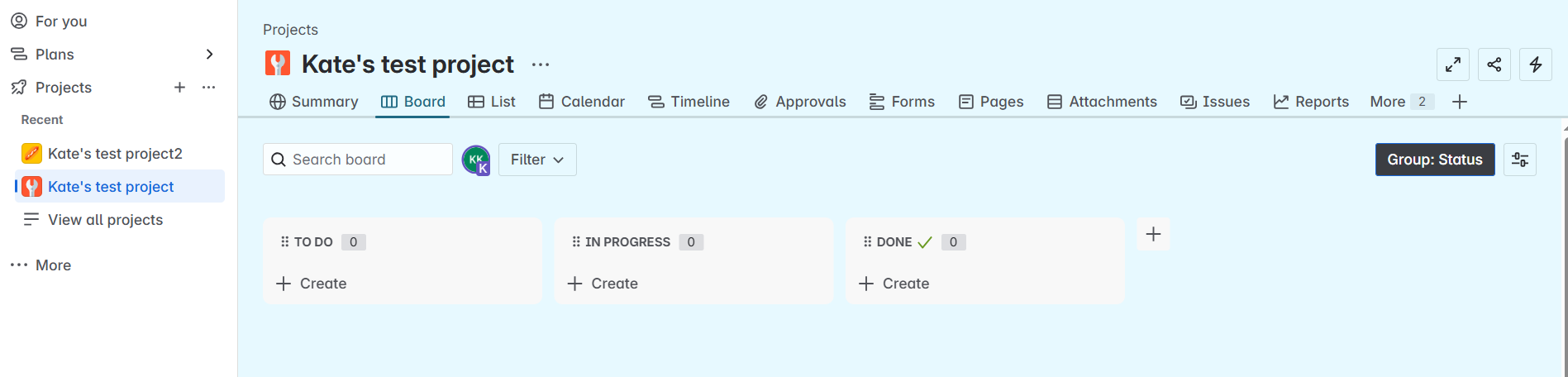Add a new board column with the plus icon
This screenshot has width=1568, height=377.
(x=1153, y=235)
